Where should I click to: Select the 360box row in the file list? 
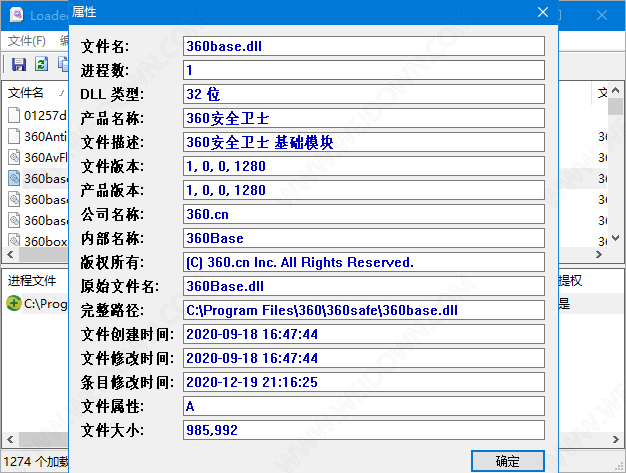(37, 240)
